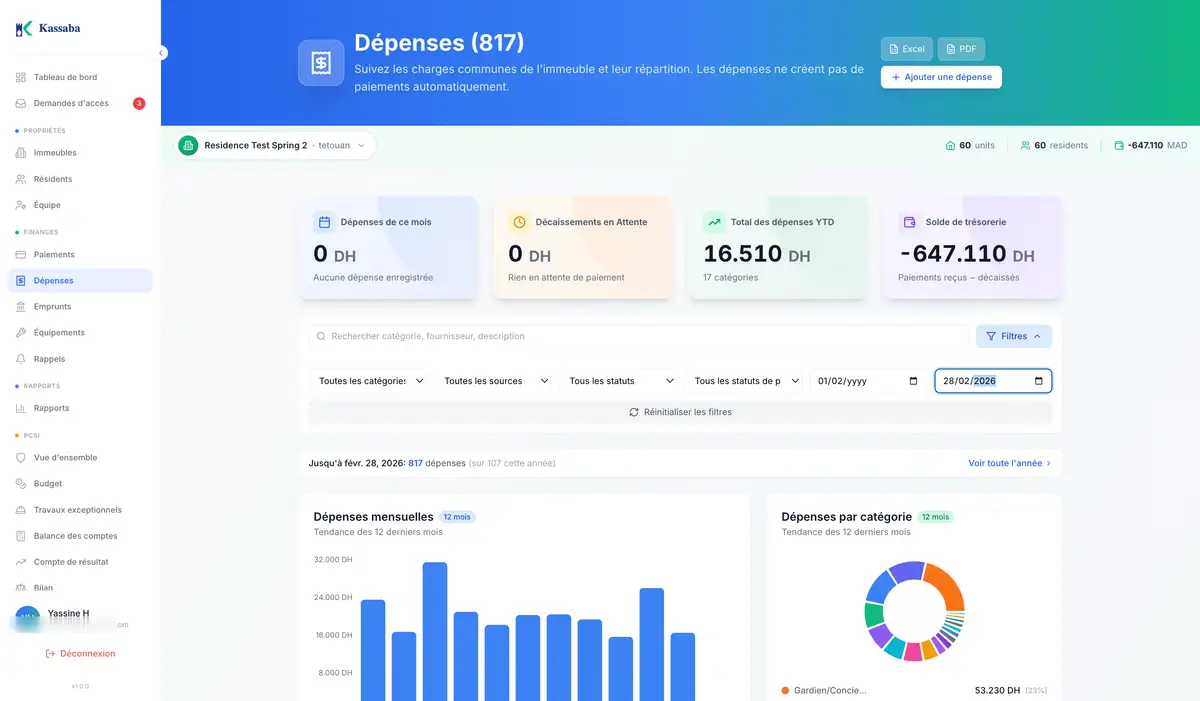The image size is (1200, 701).
Task: Click the 53.230 DH value in legend
Action: (x=997, y=690)
